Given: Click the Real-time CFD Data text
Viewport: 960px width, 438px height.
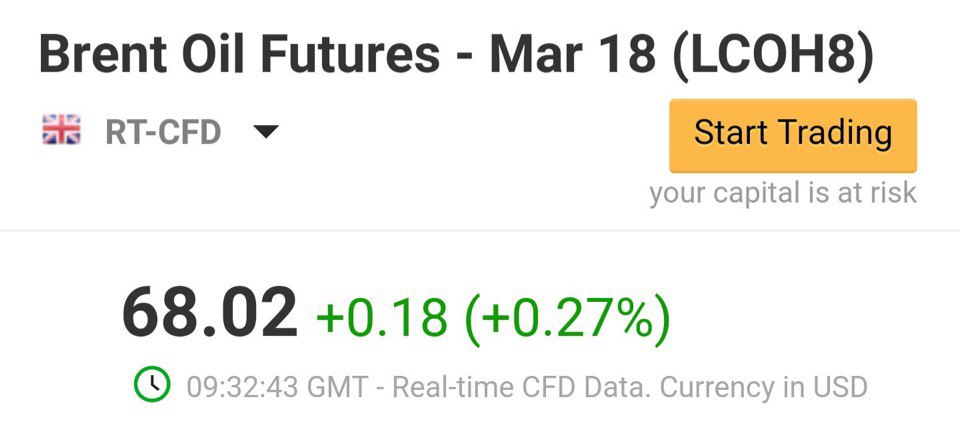Looking at the screenshot, I should [x=522, y=387].
